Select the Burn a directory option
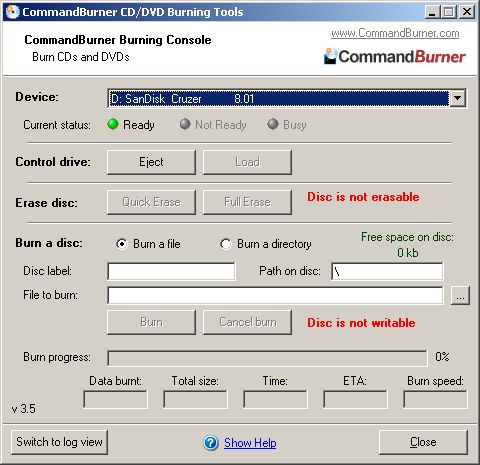480x465 pixels. [226, 244]
